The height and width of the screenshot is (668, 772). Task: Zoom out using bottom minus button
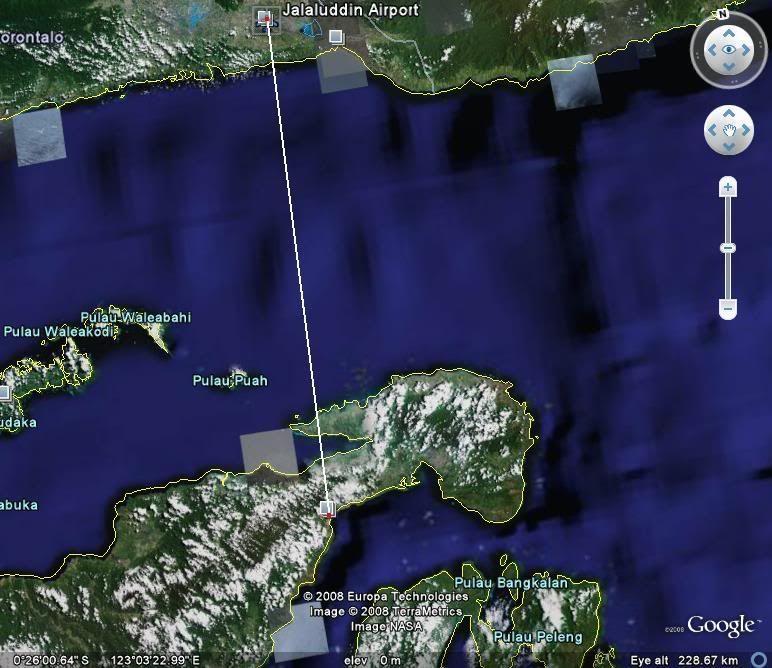click(x=729, y=309)
